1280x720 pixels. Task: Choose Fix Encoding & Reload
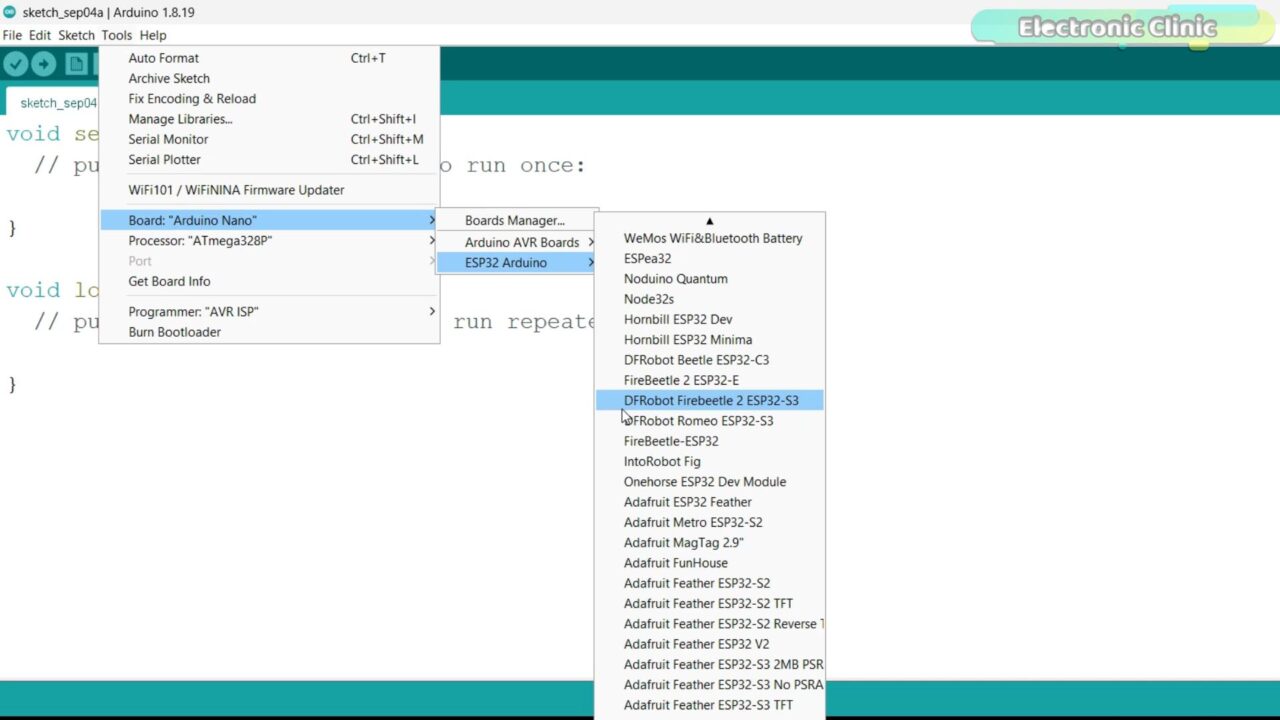pyautogui.click(x=269, y=98)
